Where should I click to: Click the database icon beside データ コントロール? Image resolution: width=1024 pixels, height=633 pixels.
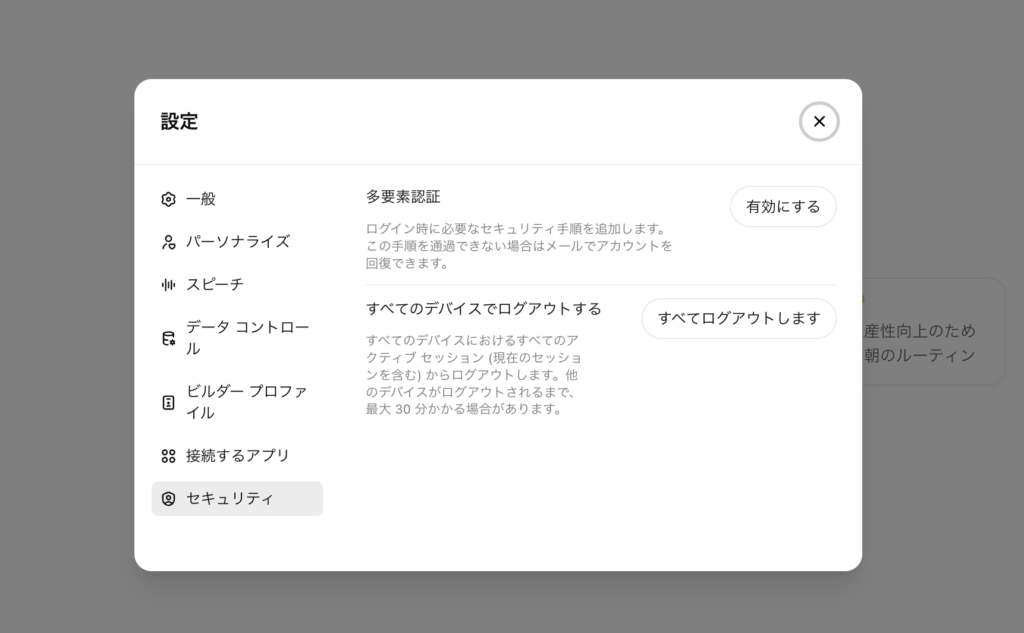click(168, 339)
